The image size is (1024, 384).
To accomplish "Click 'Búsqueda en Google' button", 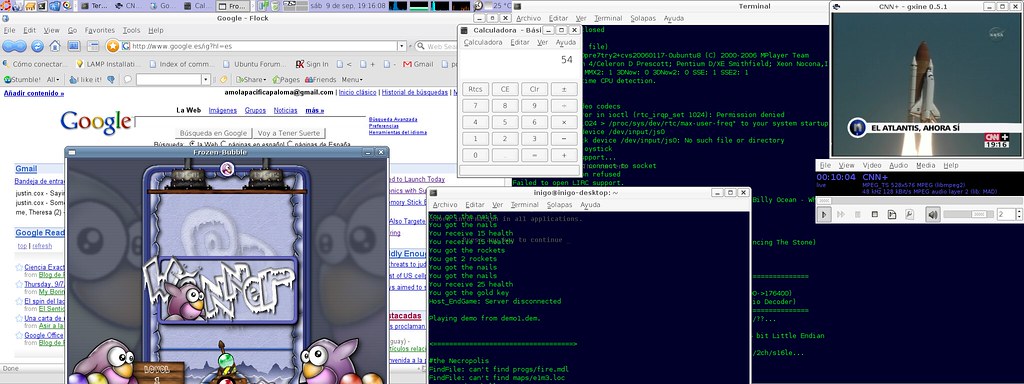I will click(x=213, y=133).
